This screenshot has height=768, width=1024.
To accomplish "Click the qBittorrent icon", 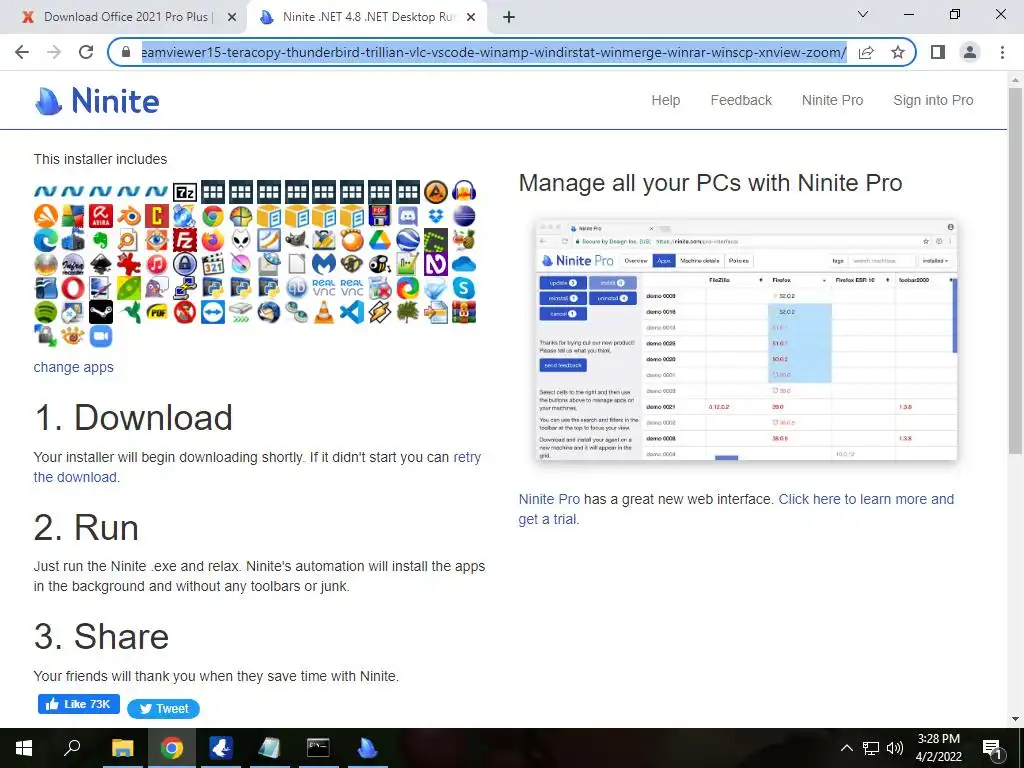I will point(296,288).
